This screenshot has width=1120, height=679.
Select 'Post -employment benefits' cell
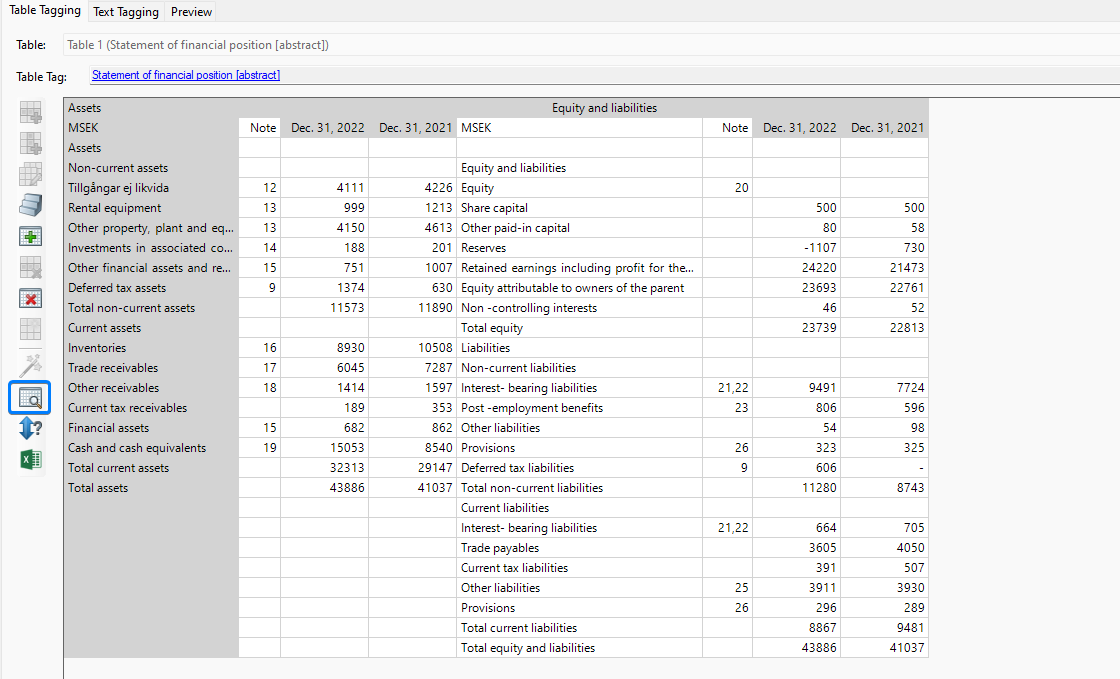(x=579, y=408)
